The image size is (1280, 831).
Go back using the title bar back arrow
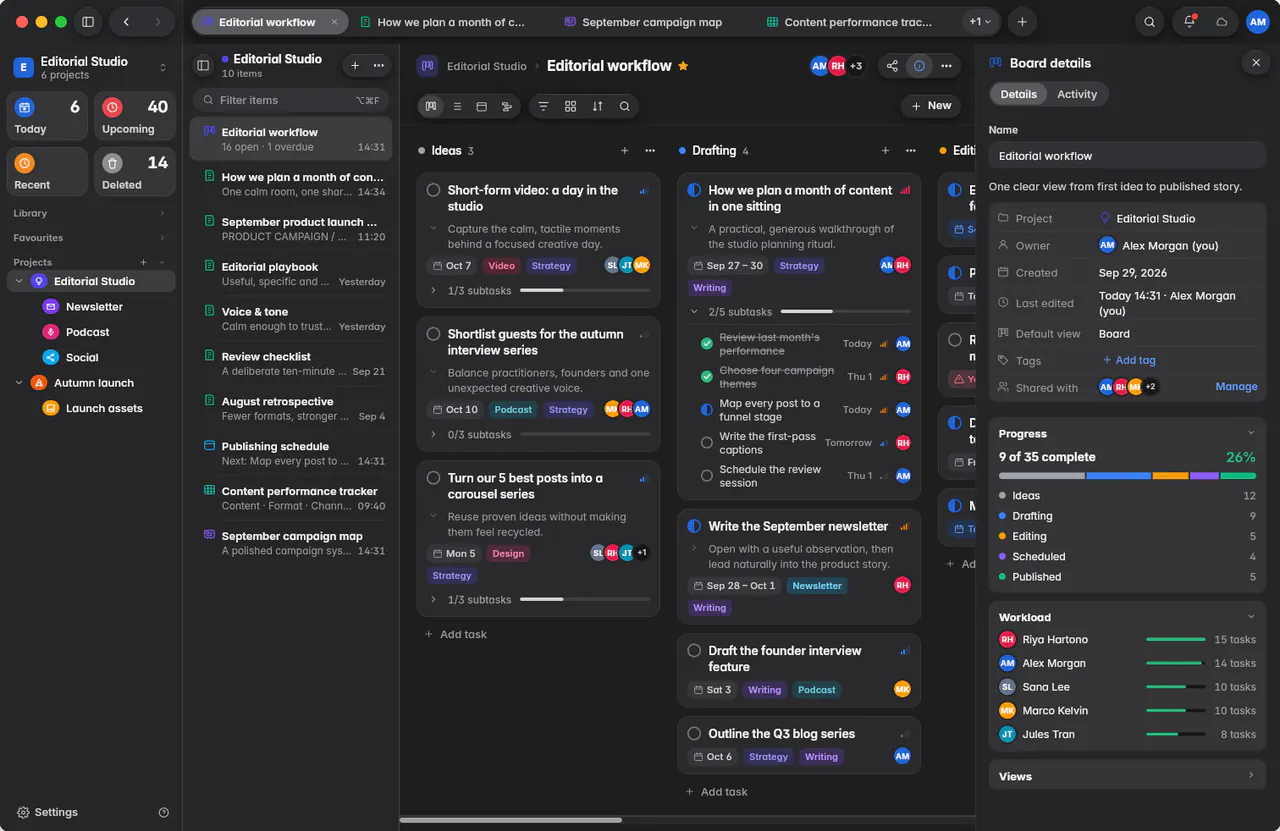[x=126, y=22]
